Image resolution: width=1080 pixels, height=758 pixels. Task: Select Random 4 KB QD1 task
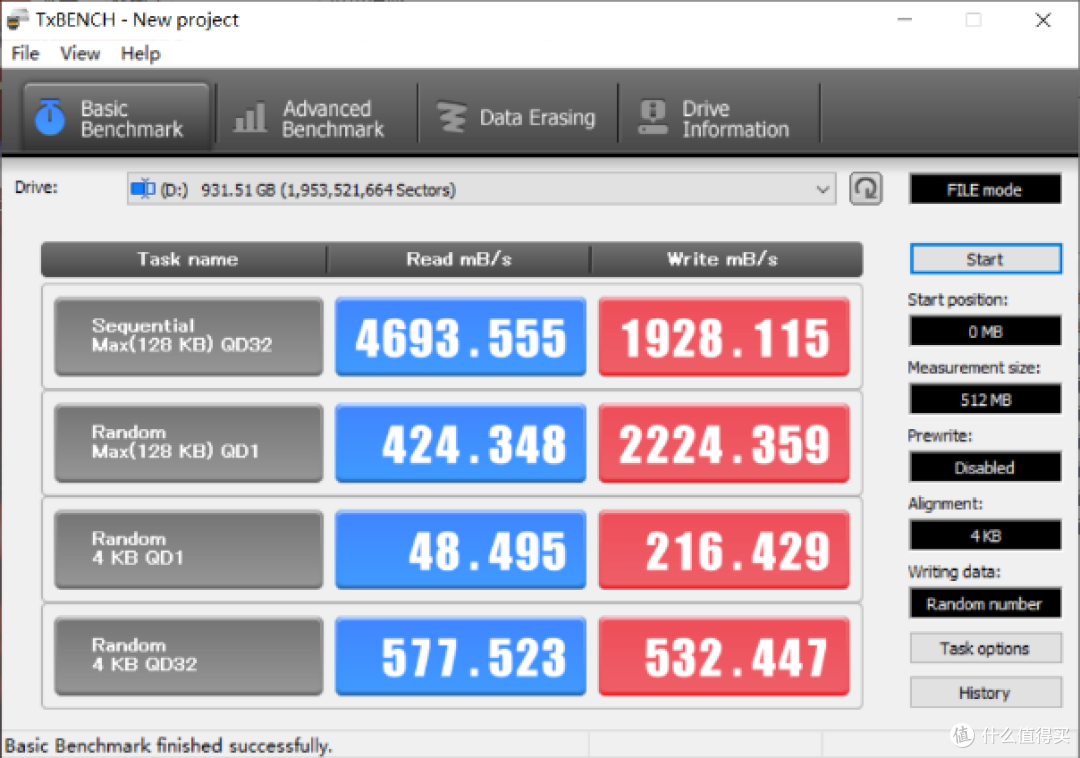(189, 549)
